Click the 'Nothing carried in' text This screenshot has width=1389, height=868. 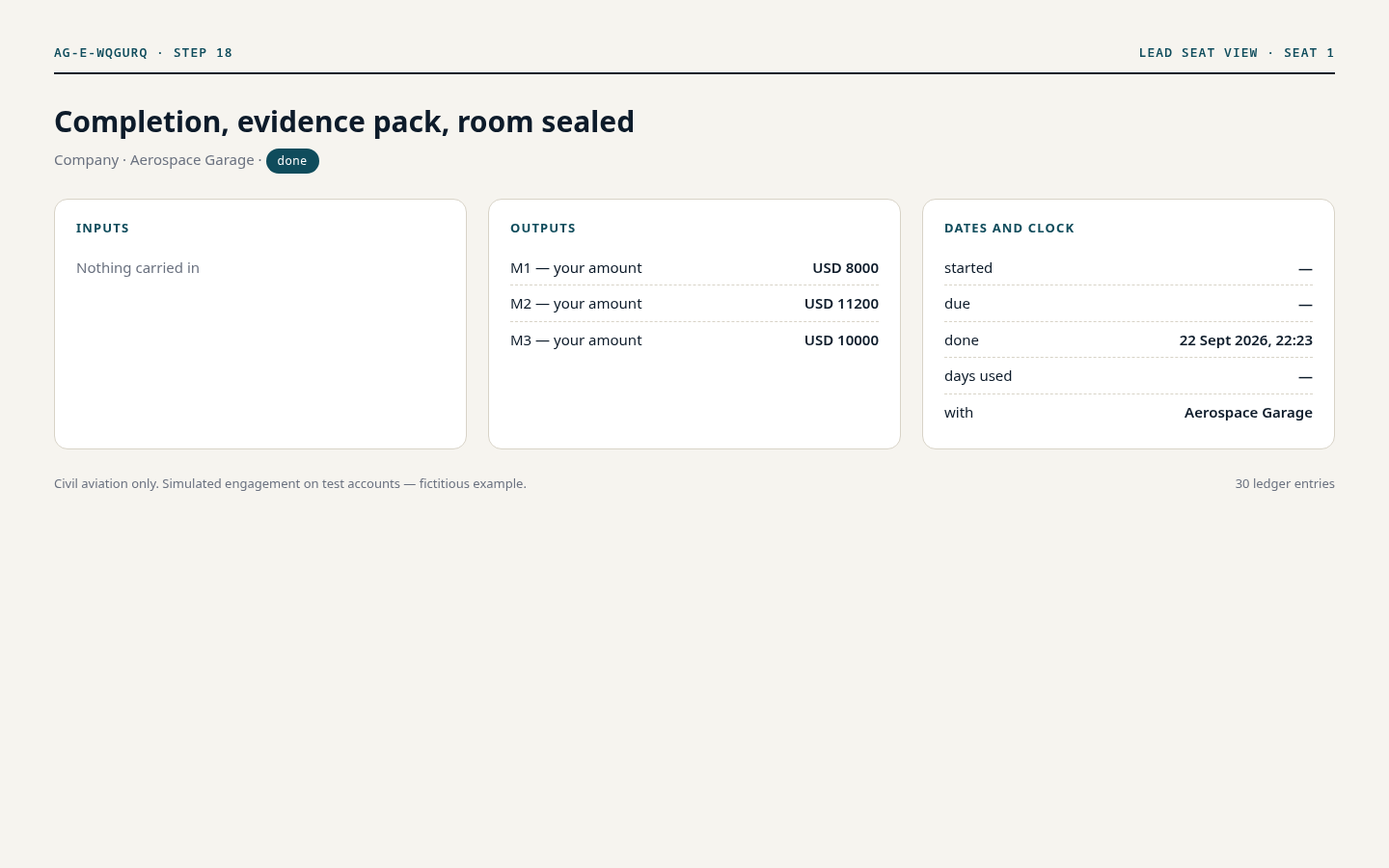(x=138, y=268)
